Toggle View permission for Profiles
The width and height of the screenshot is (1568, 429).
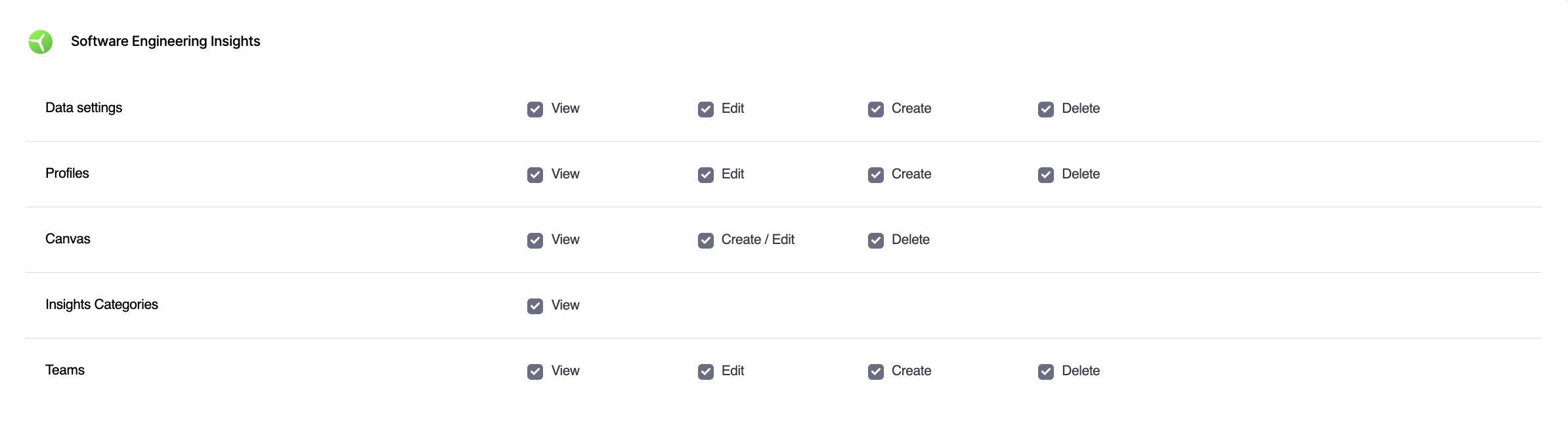535,174
